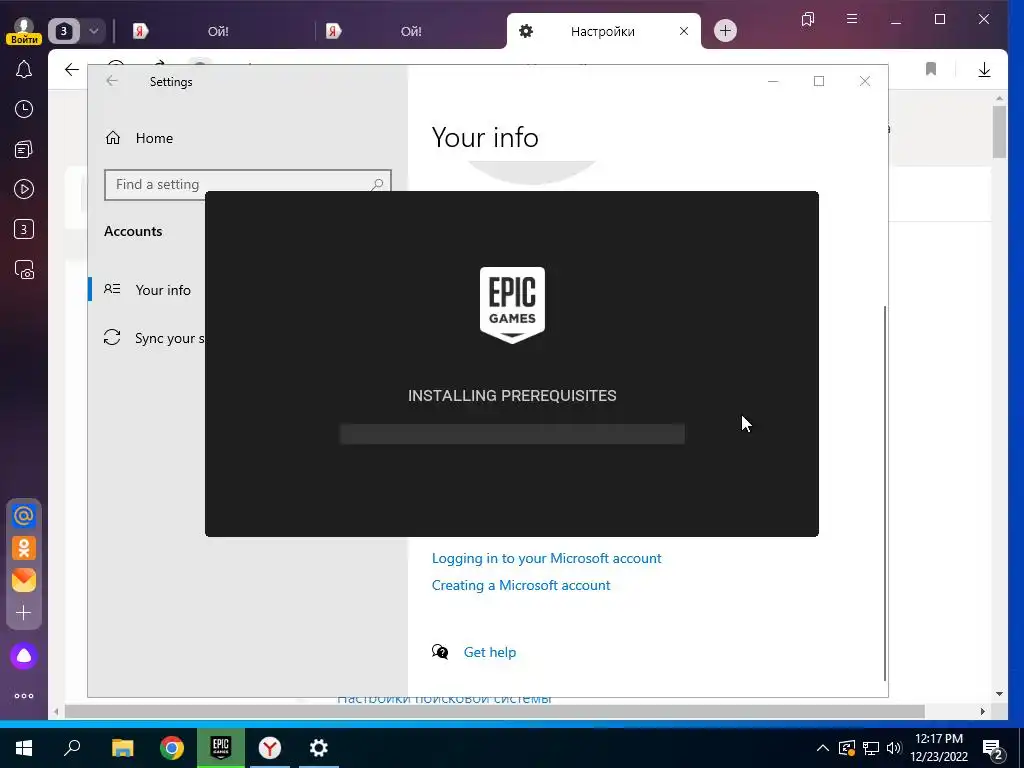The image size is (1024, 768).
Task: Open Creating a Microsoft account link
Action: click(520, 585)
